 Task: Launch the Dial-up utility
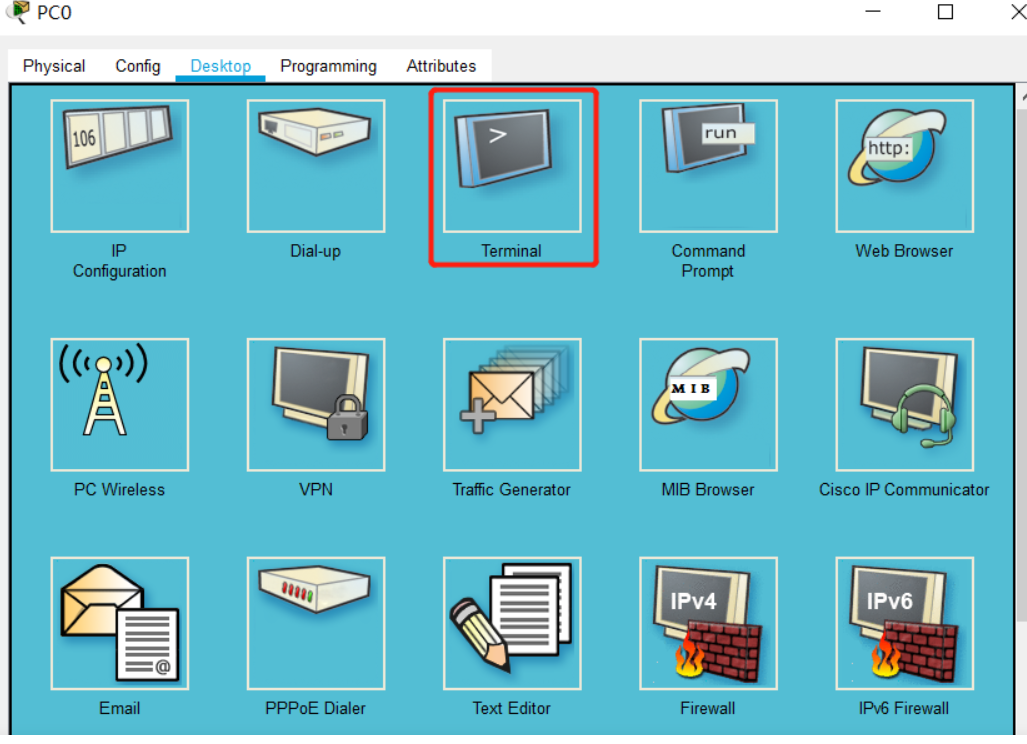316,166
